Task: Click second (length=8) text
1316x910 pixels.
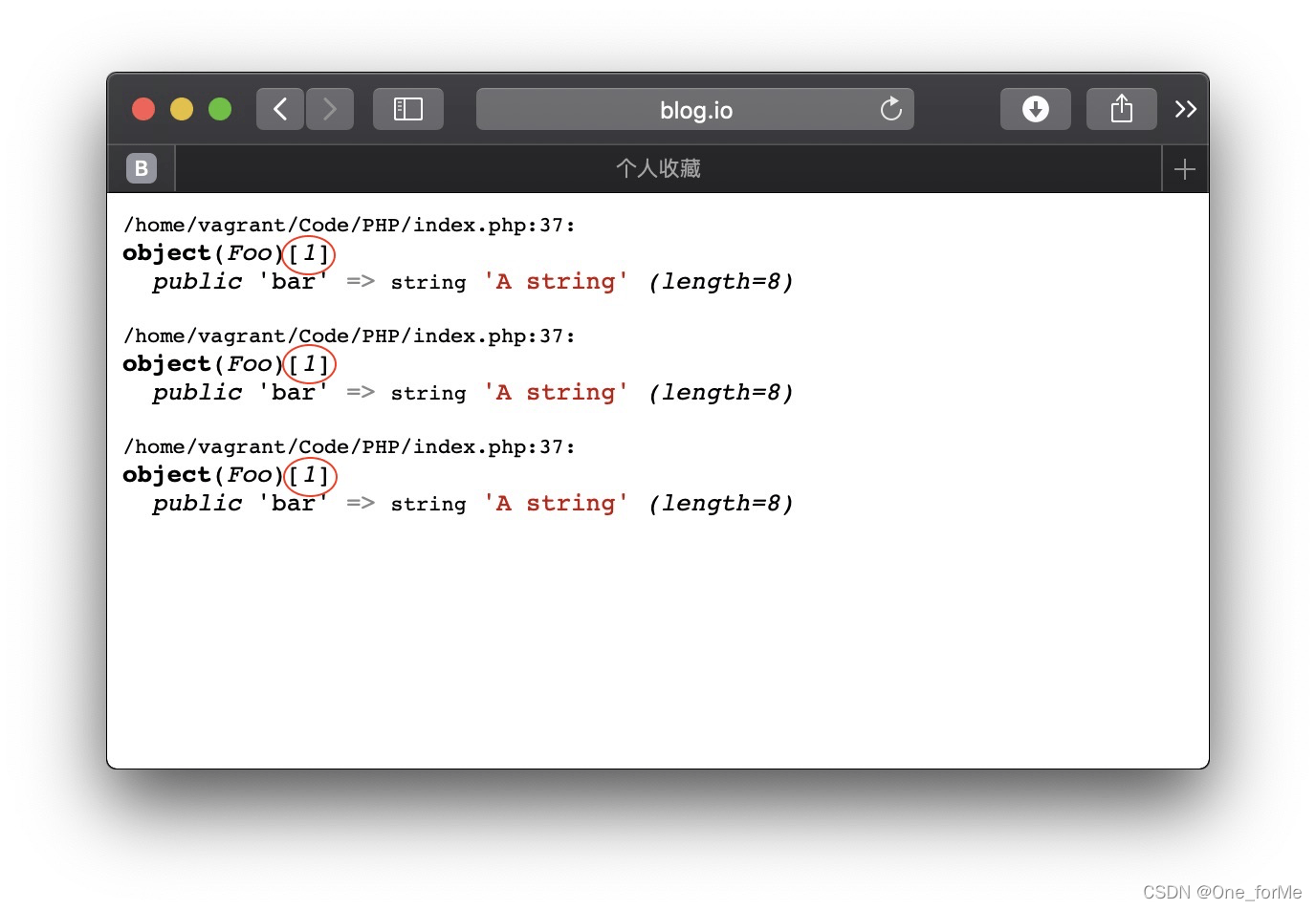Action: (721, 393)
